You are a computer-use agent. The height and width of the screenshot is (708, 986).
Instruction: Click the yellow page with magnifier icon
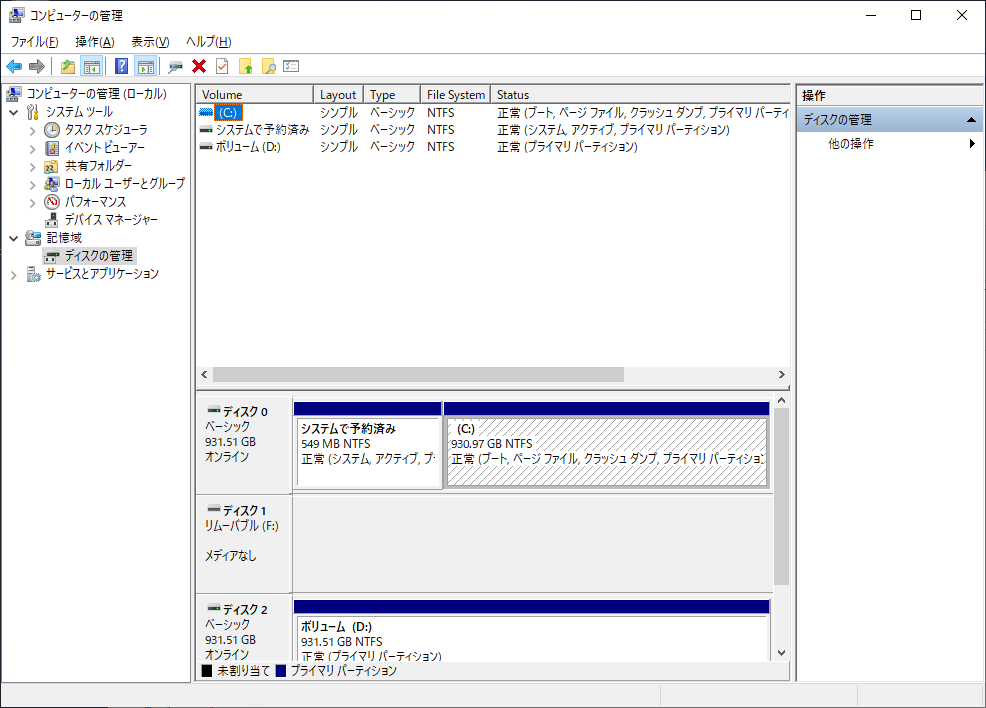coord(269,66)
